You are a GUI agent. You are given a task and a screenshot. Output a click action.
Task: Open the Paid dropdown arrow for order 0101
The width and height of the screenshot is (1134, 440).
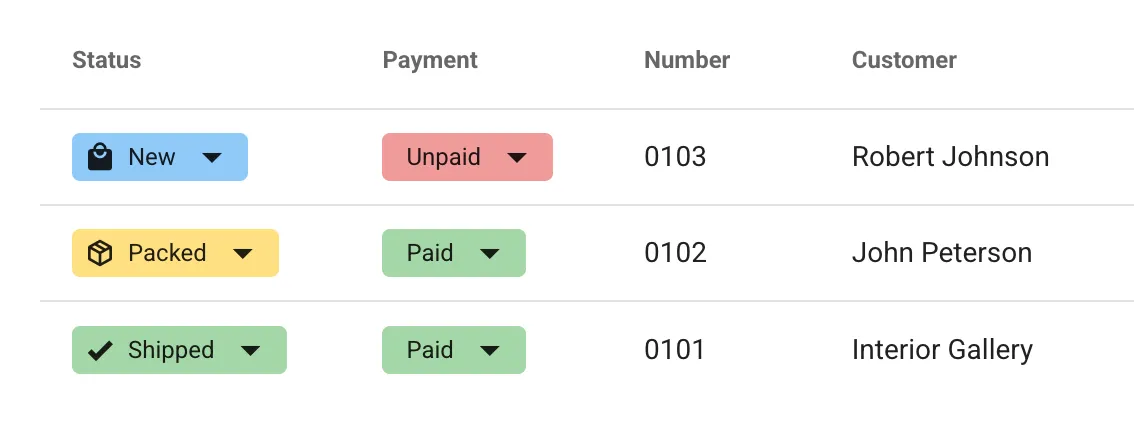click(490, 351)
